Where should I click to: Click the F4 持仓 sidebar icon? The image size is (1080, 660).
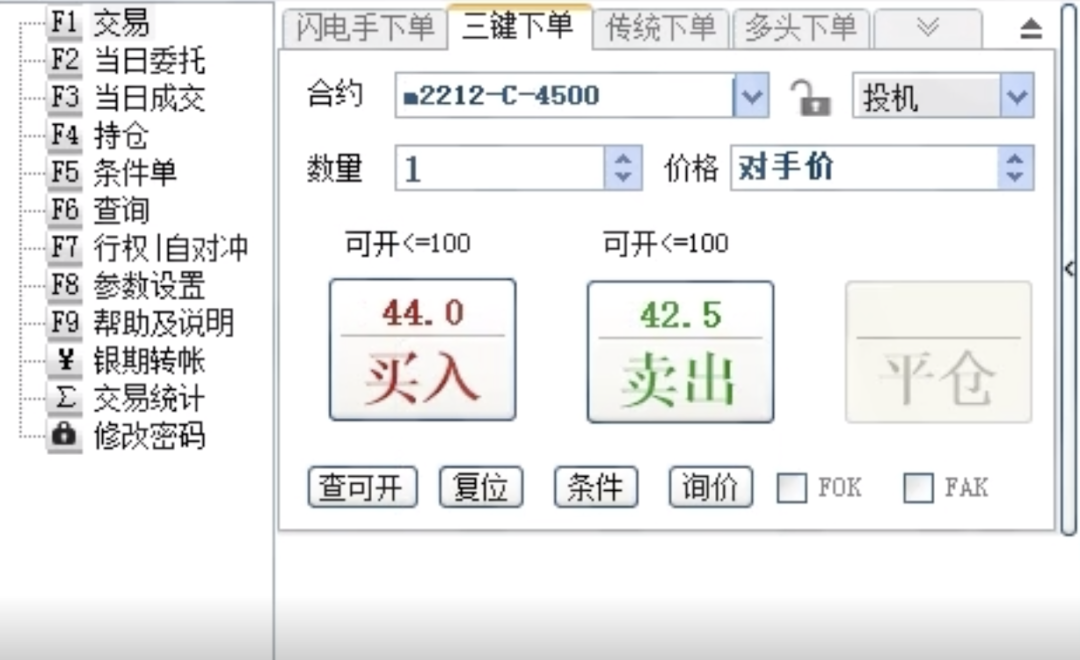tap(63, 136)
